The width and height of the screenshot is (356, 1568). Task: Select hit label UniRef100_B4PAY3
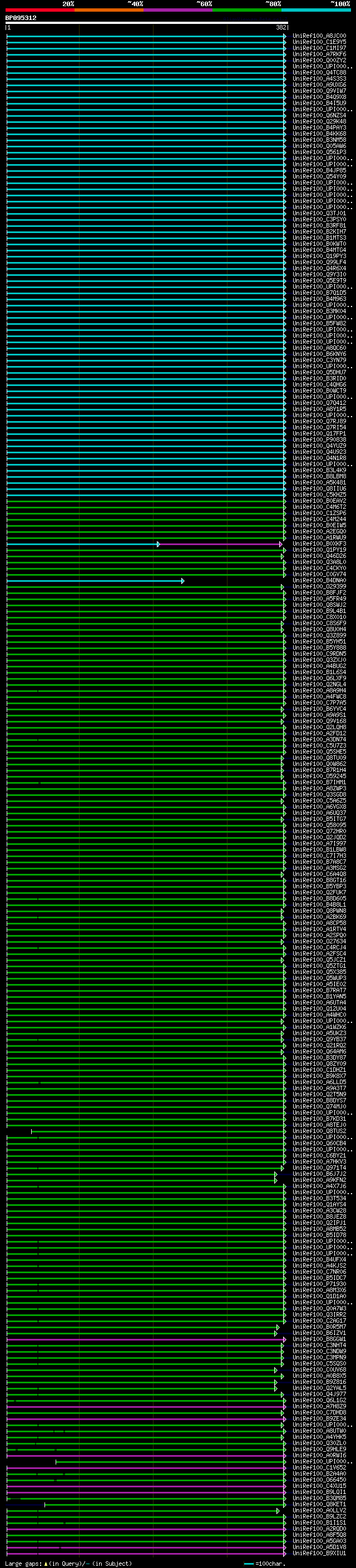click(x=319, y=127)
